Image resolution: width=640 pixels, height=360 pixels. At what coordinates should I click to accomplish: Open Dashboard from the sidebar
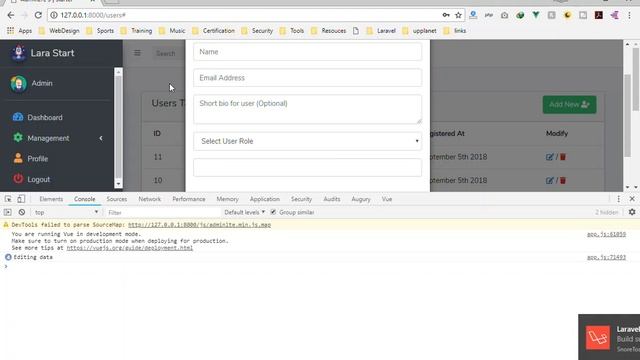click(37, 117)
